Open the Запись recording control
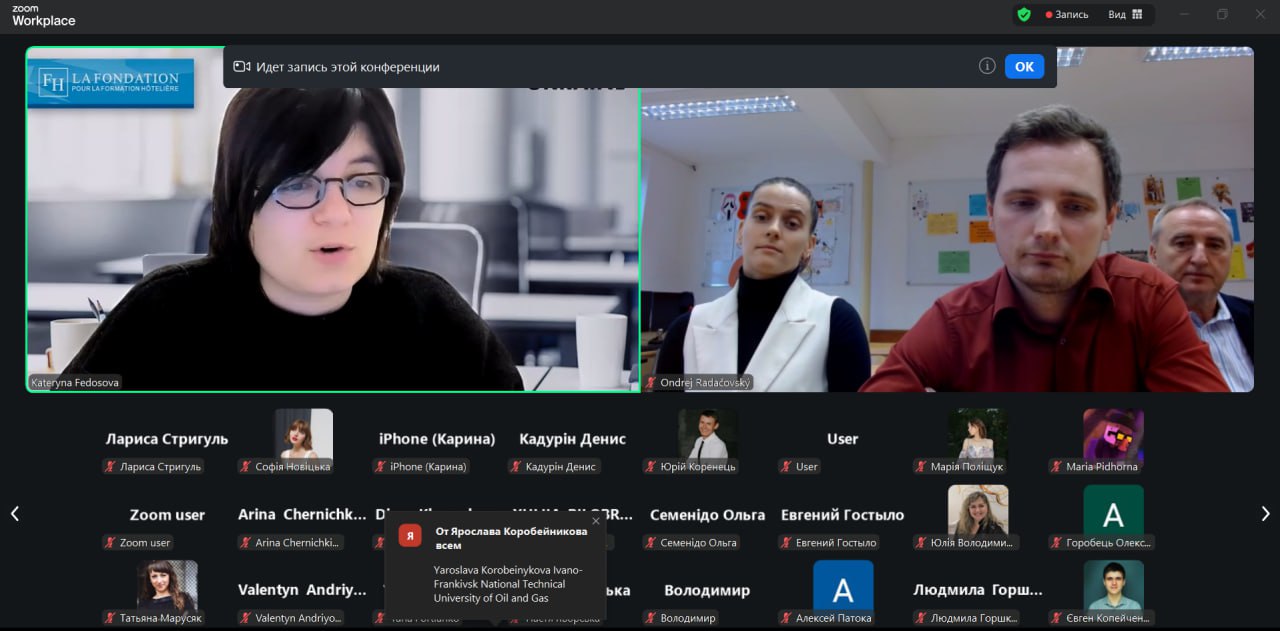 coord(1066,15)
